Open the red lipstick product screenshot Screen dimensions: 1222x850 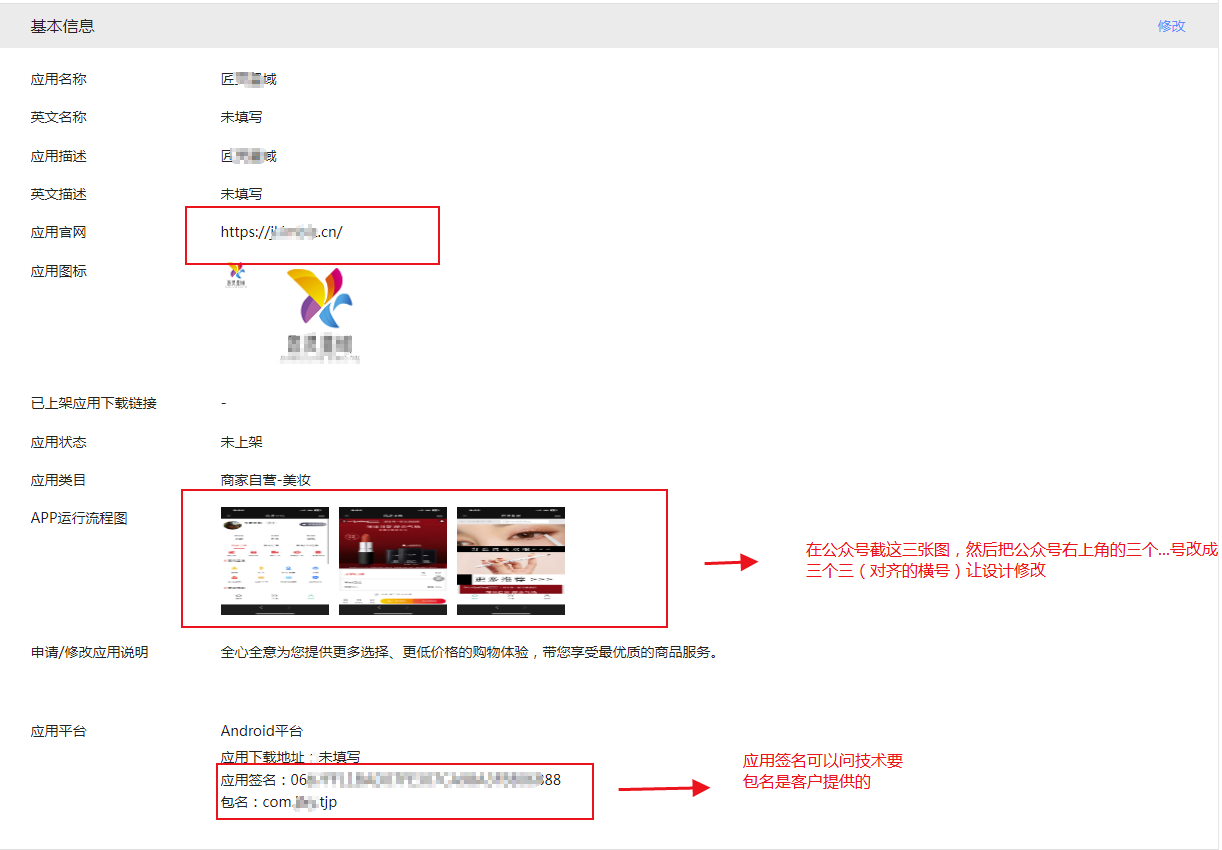393,560
